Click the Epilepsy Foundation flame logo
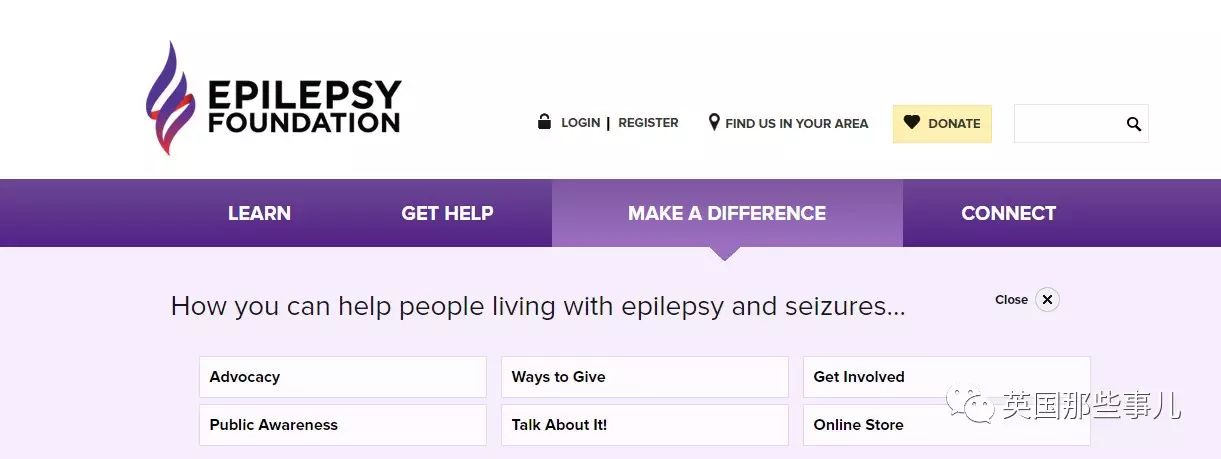 (169, 99)
